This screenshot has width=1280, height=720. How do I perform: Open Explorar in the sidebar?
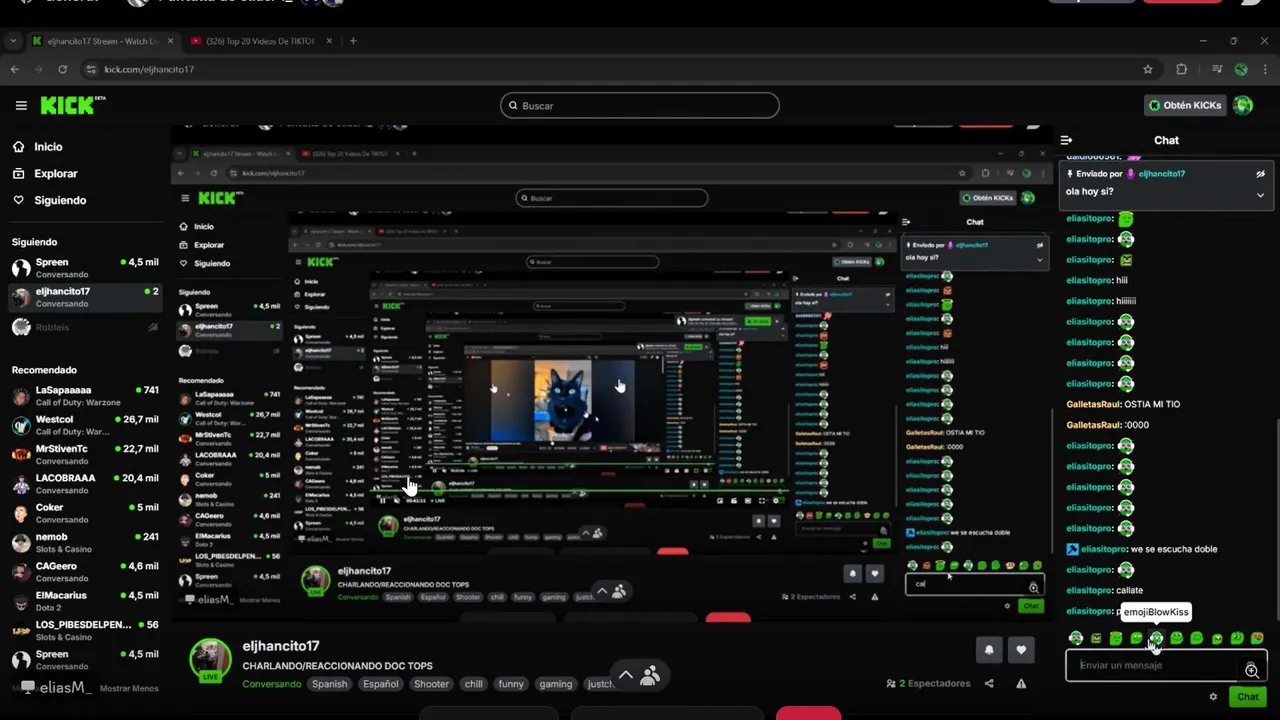pyautogui.click(x=55, y=173)
